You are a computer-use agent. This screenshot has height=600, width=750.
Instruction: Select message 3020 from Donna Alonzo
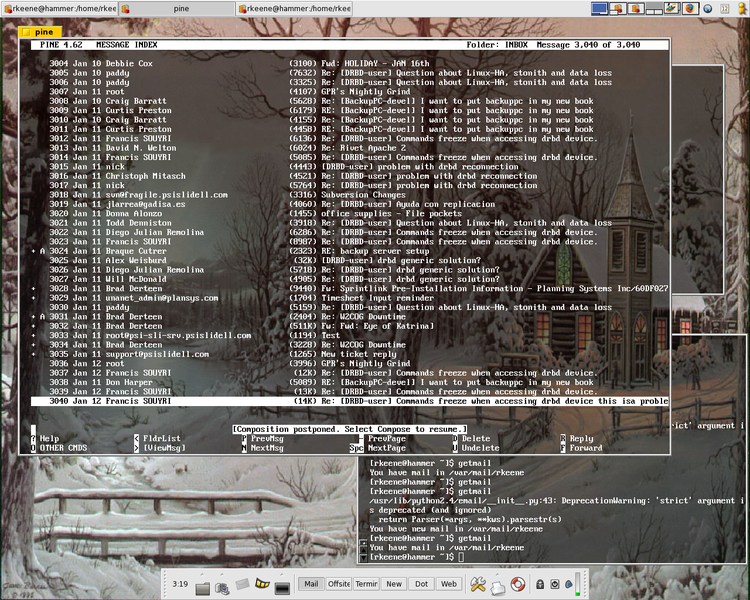pos(350,213)
